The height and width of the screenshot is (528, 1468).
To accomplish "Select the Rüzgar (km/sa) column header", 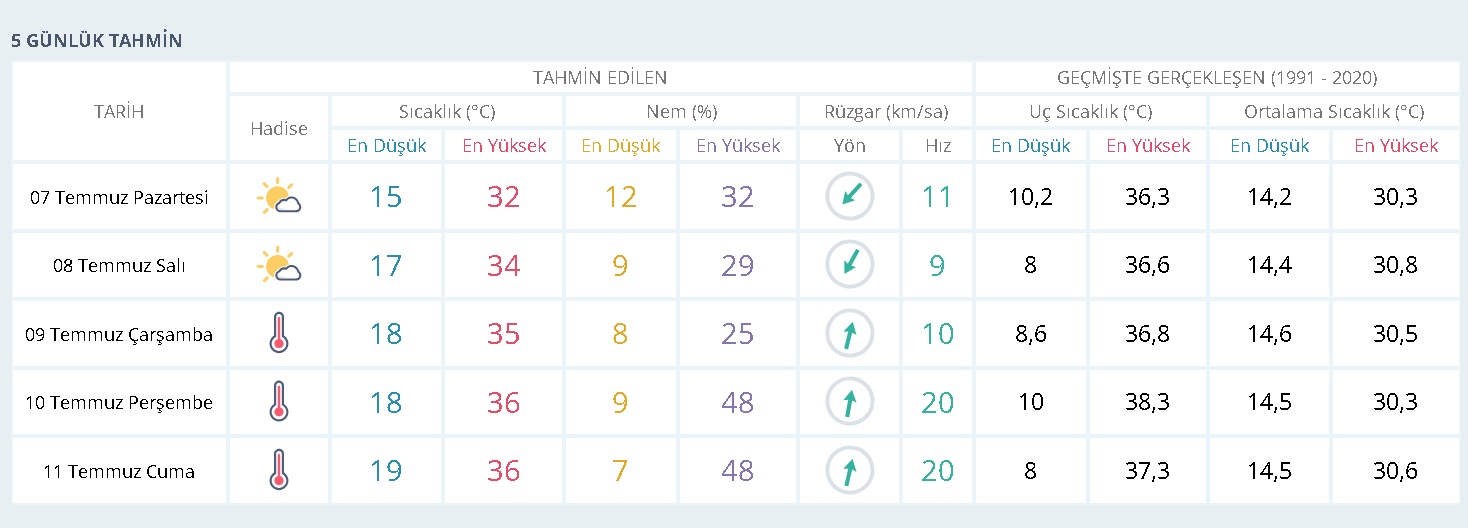I will [x=884, y=111].
